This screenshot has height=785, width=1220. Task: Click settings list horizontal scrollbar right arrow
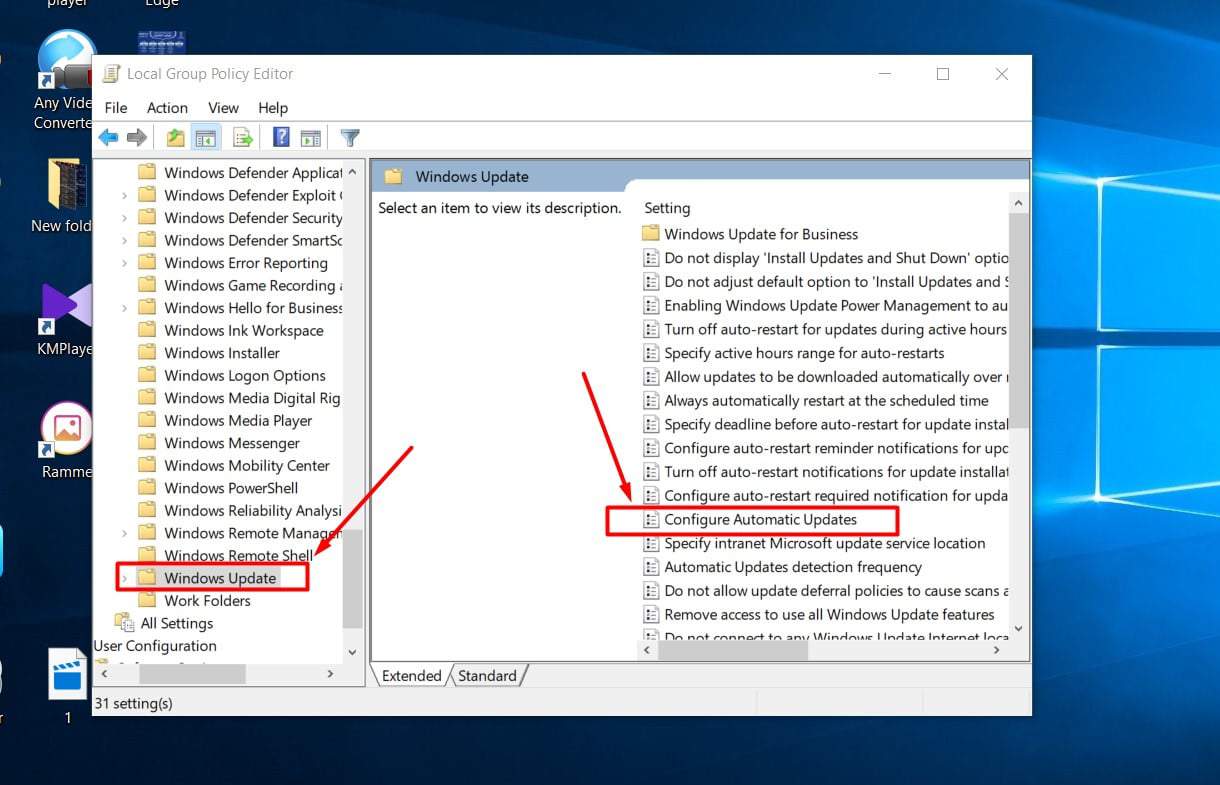996,650
